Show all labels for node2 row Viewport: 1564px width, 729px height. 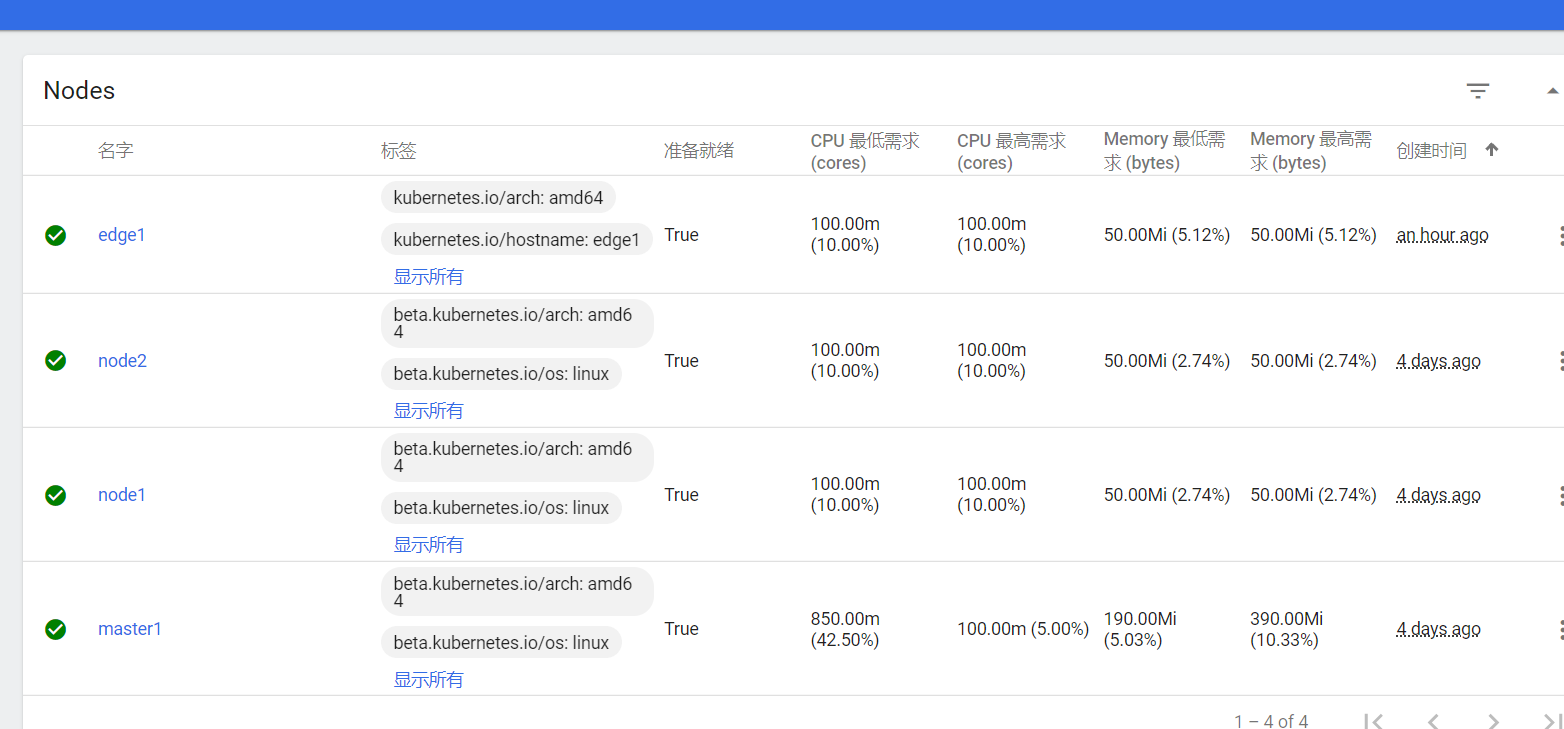click(428, 411)
